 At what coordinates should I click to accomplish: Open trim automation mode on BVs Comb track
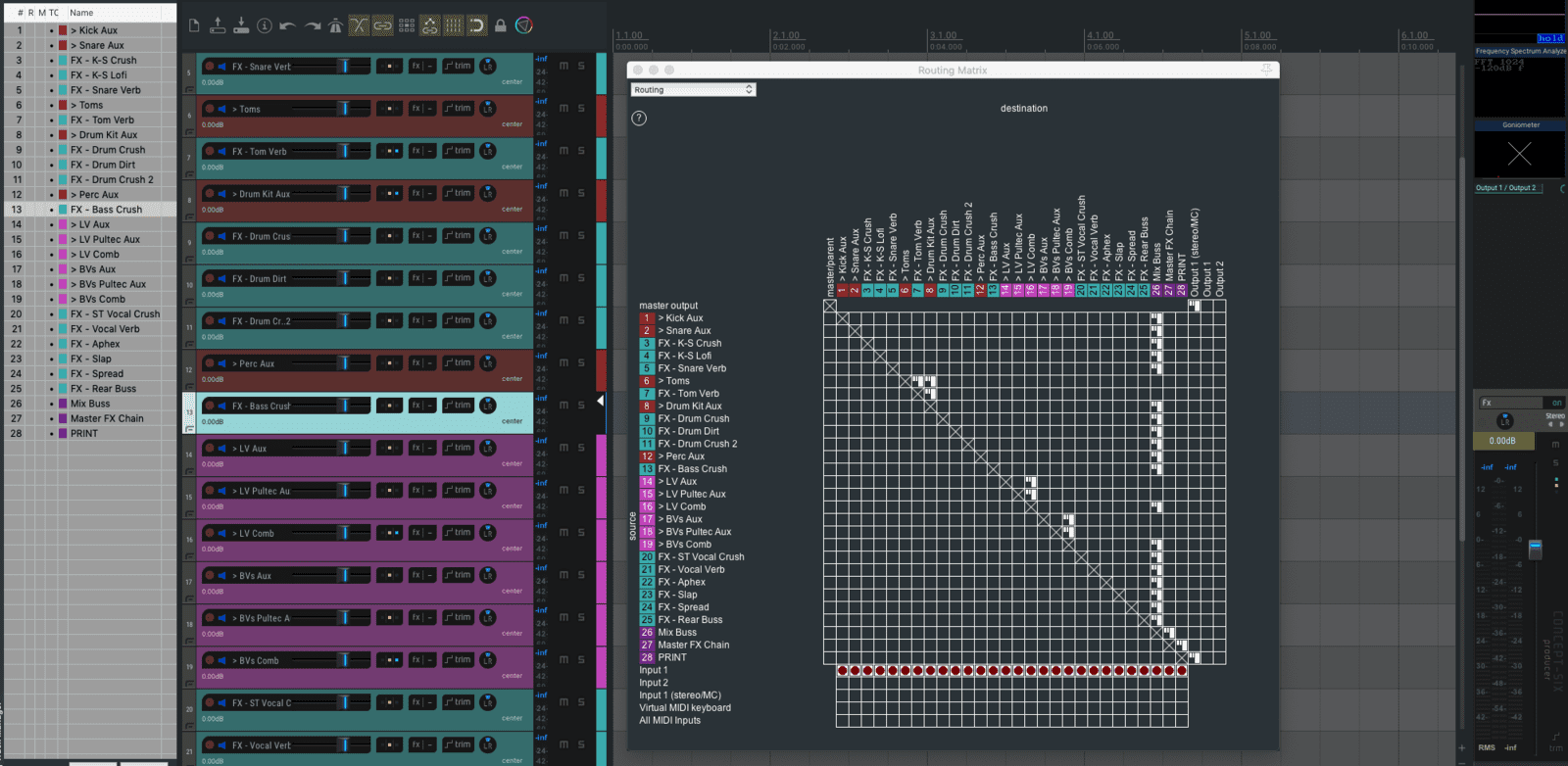pyautogui.click(x=458, y=660)
